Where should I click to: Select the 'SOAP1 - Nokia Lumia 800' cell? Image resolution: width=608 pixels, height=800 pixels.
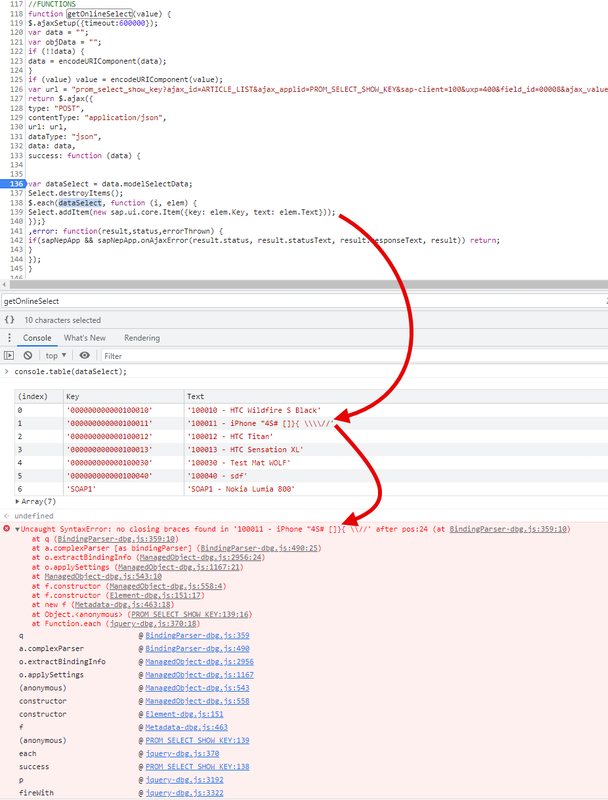click(x=396, y=489)
